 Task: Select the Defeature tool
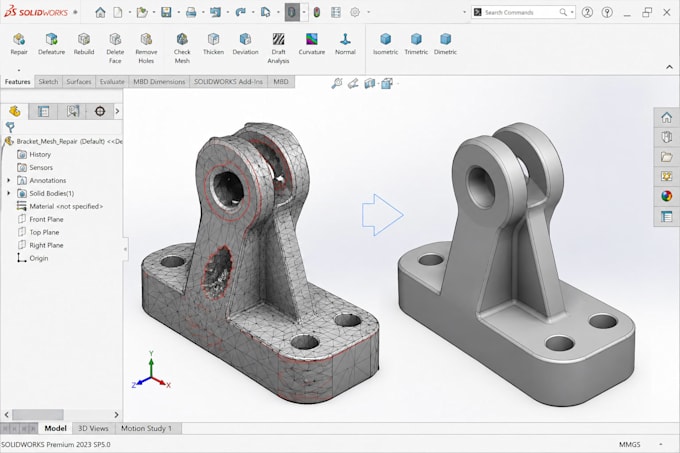[51, 39]
